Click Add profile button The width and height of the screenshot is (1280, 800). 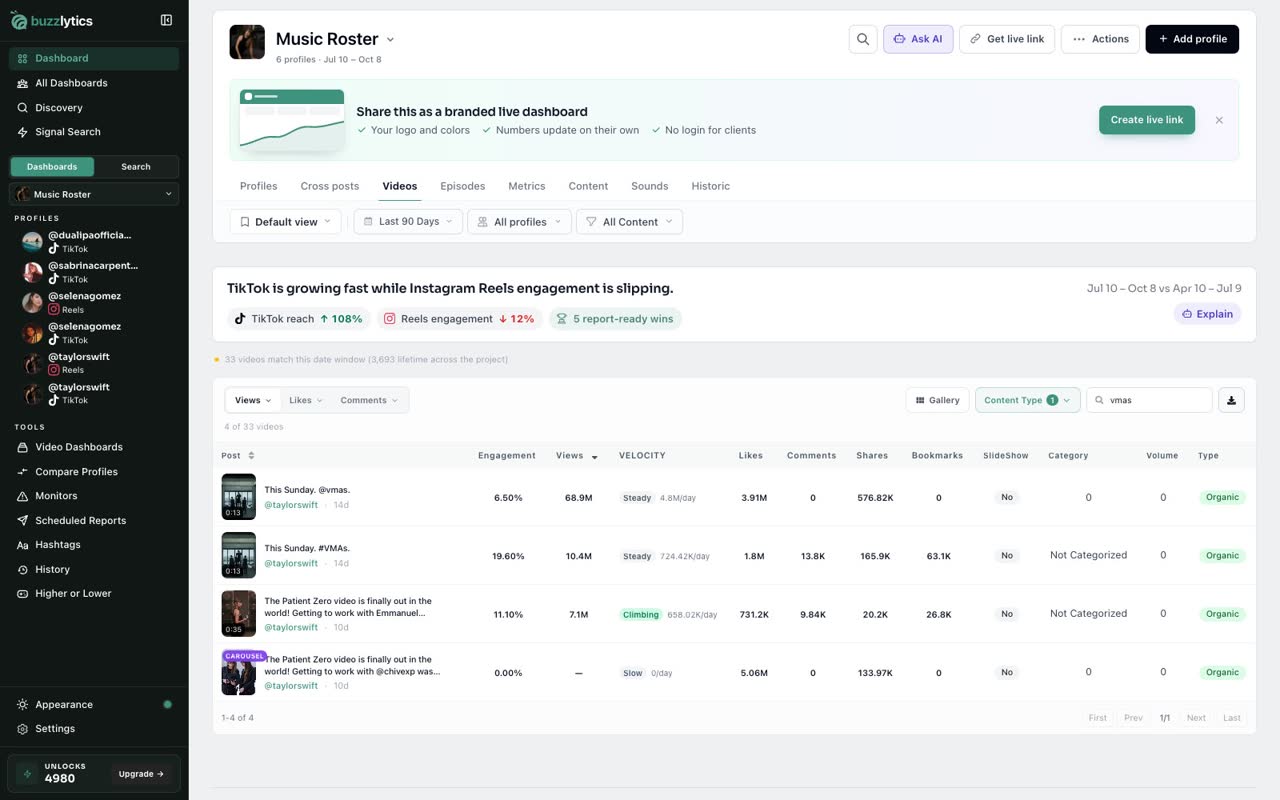click(x=1192, y=39)
